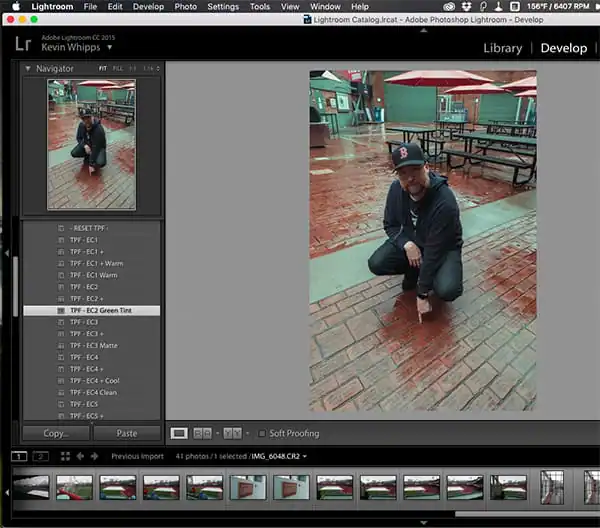600x528 pixels.
Task: Click the second window '2' display button
Action: pos(41,456)
